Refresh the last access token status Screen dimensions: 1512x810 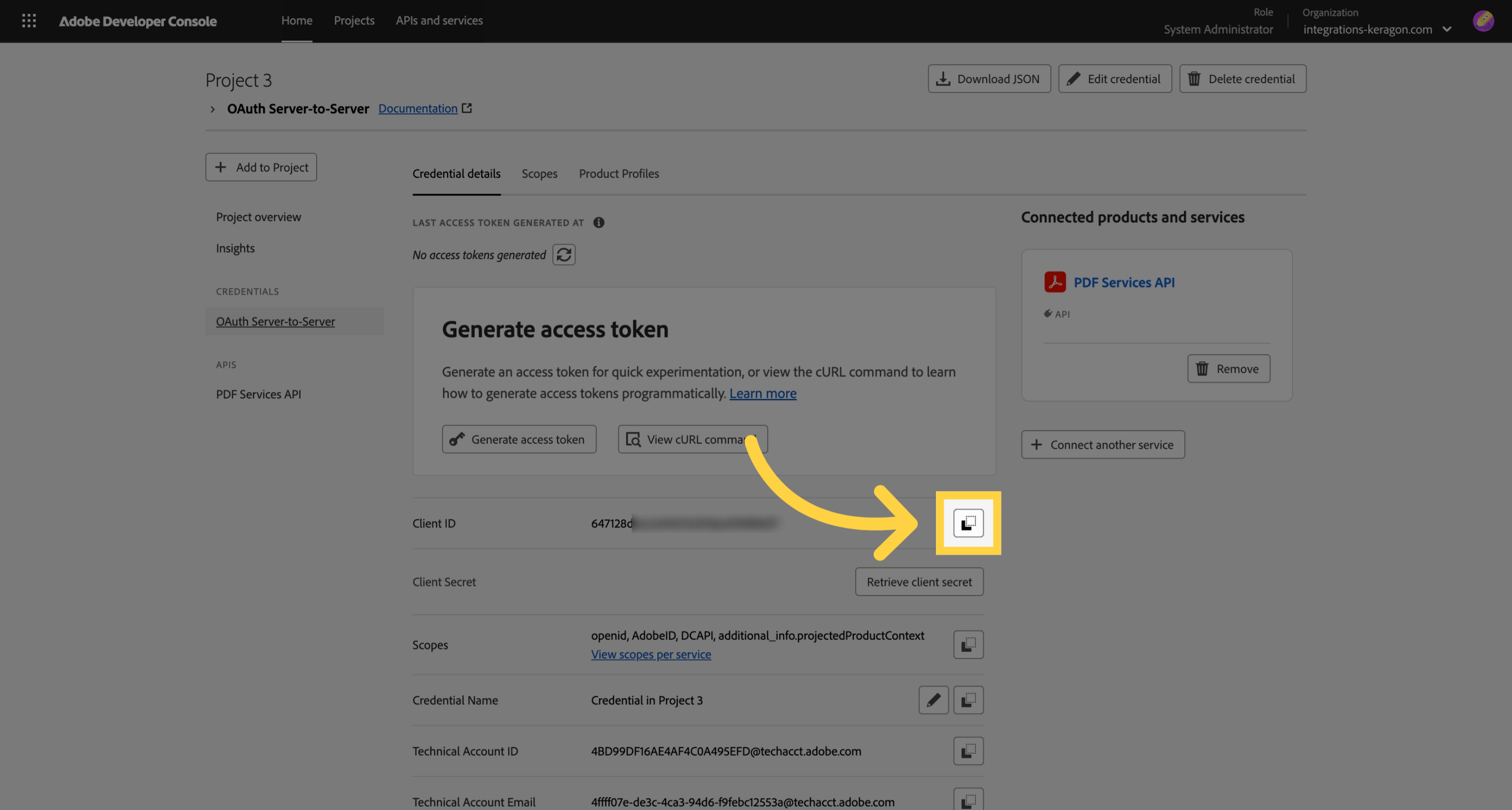(564, 255)
